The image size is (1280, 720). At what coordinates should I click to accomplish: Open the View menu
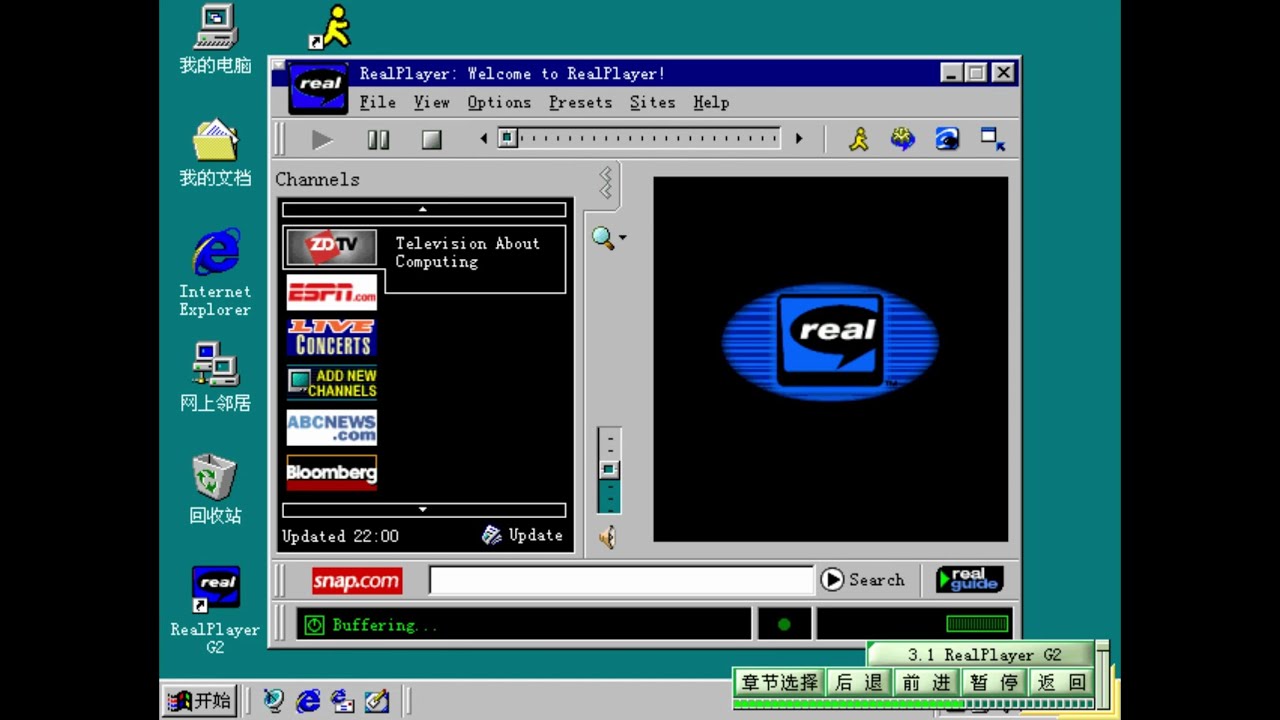coord(432,102)
